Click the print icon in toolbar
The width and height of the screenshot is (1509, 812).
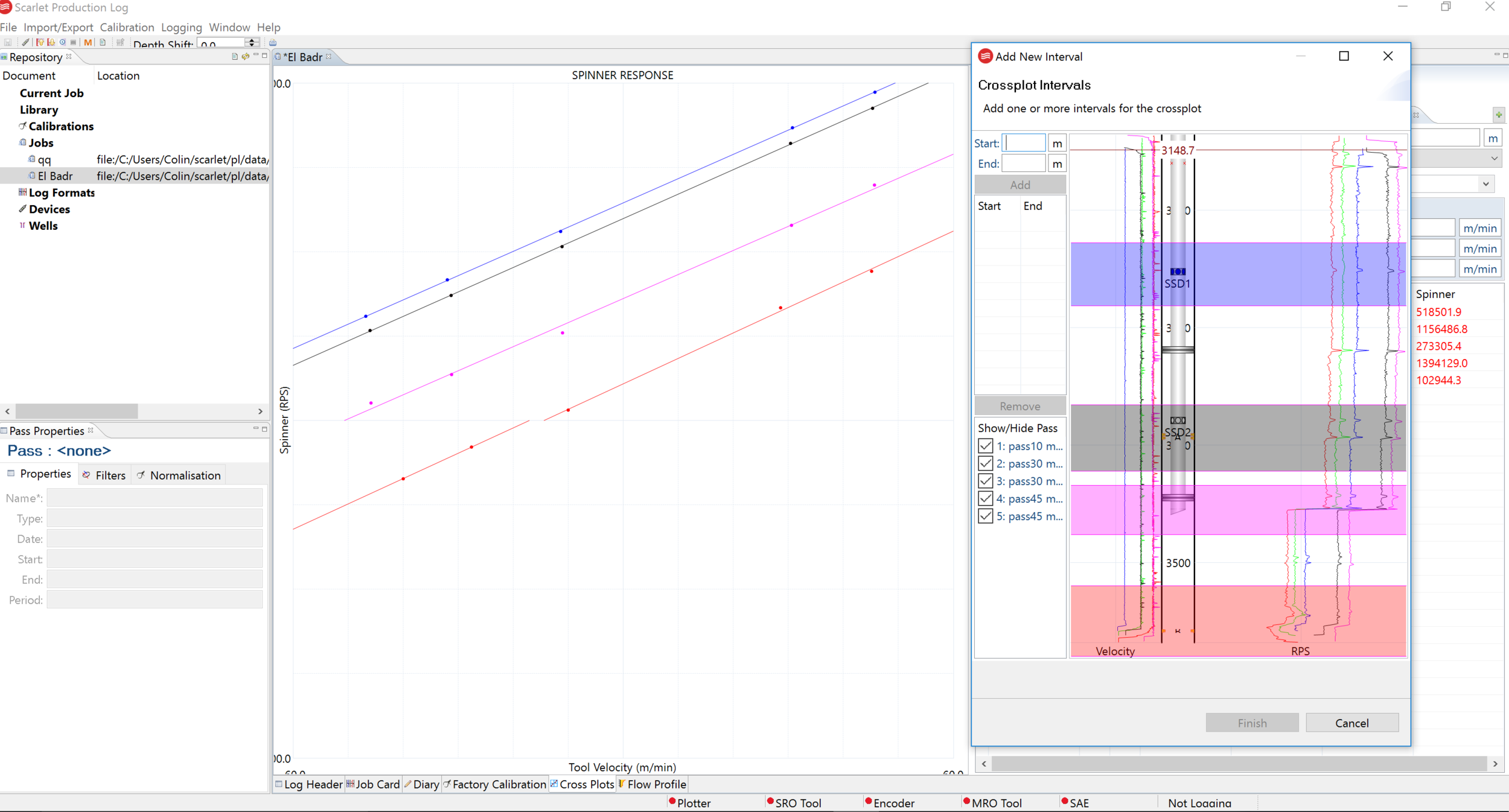tap(273, 42)
